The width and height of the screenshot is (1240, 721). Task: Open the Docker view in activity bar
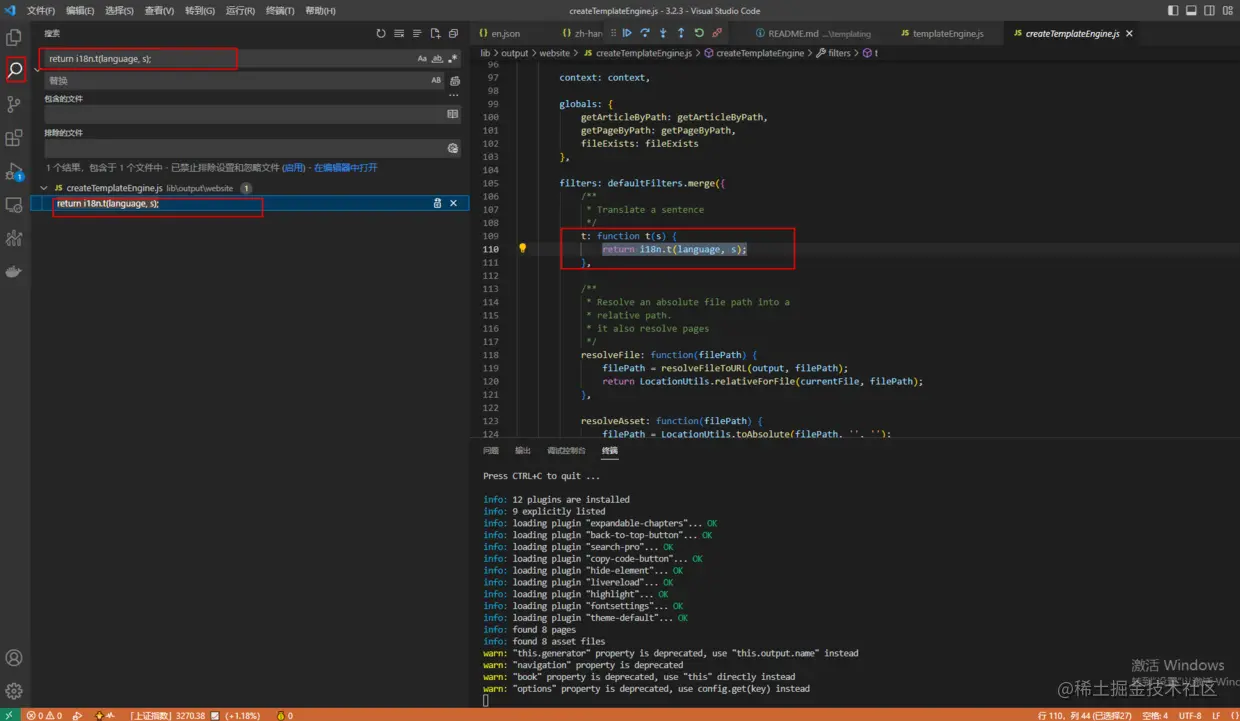(14, 271)
